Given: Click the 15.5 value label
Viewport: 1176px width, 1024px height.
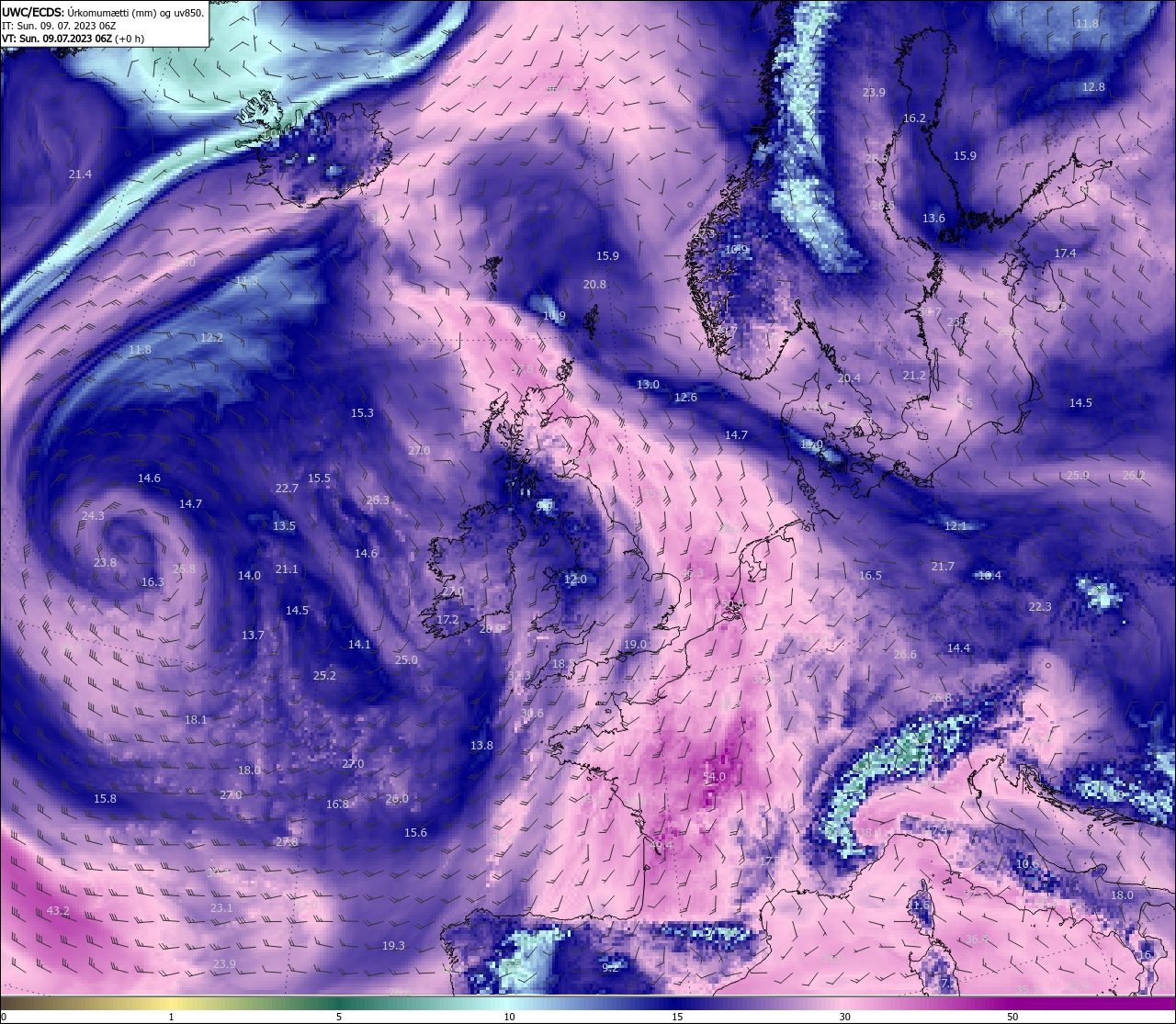Looking at the screenshot, I should pyautogui.click(x=319, y=478).
